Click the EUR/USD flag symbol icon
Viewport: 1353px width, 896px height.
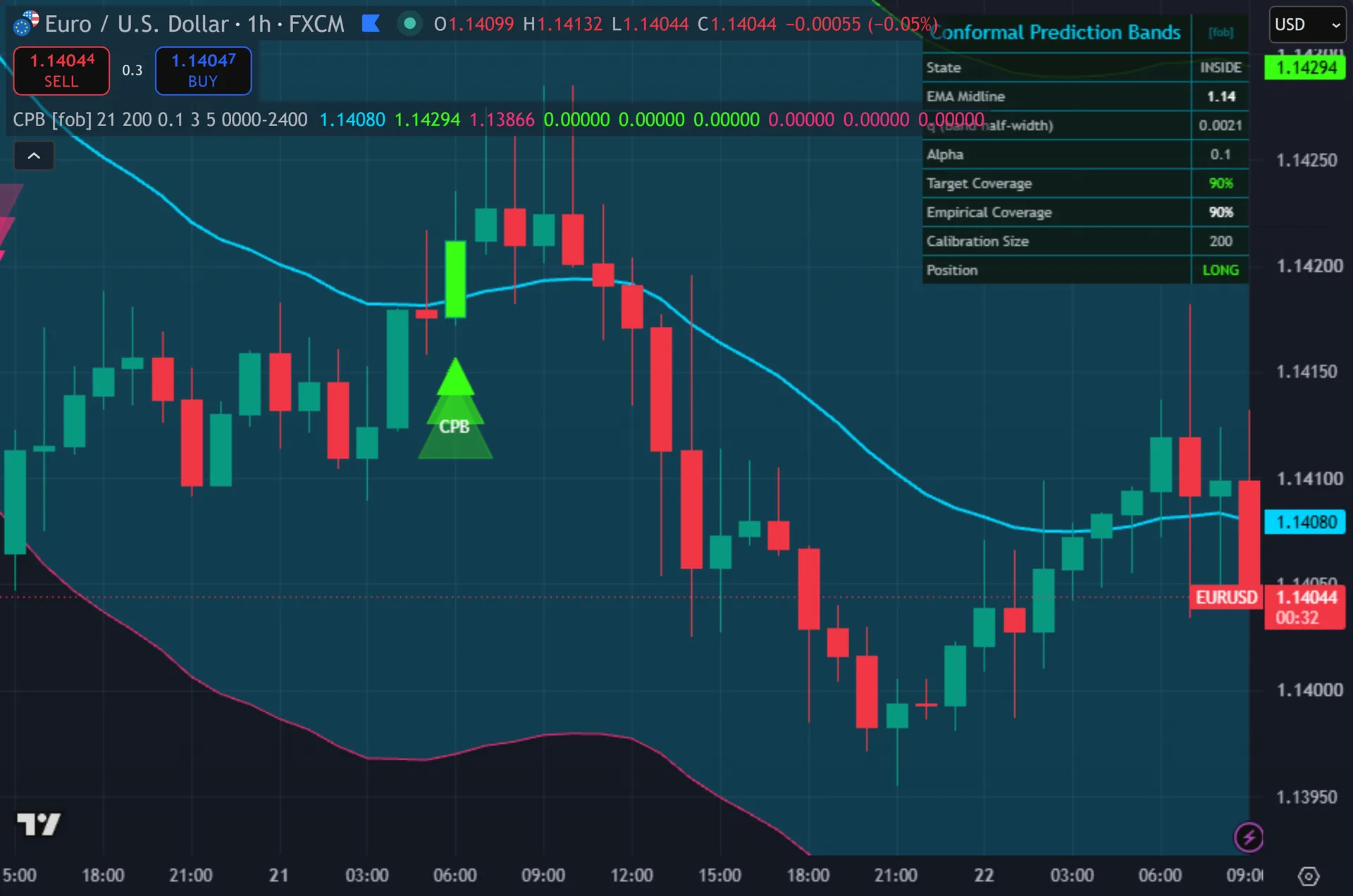pos(26,23)
